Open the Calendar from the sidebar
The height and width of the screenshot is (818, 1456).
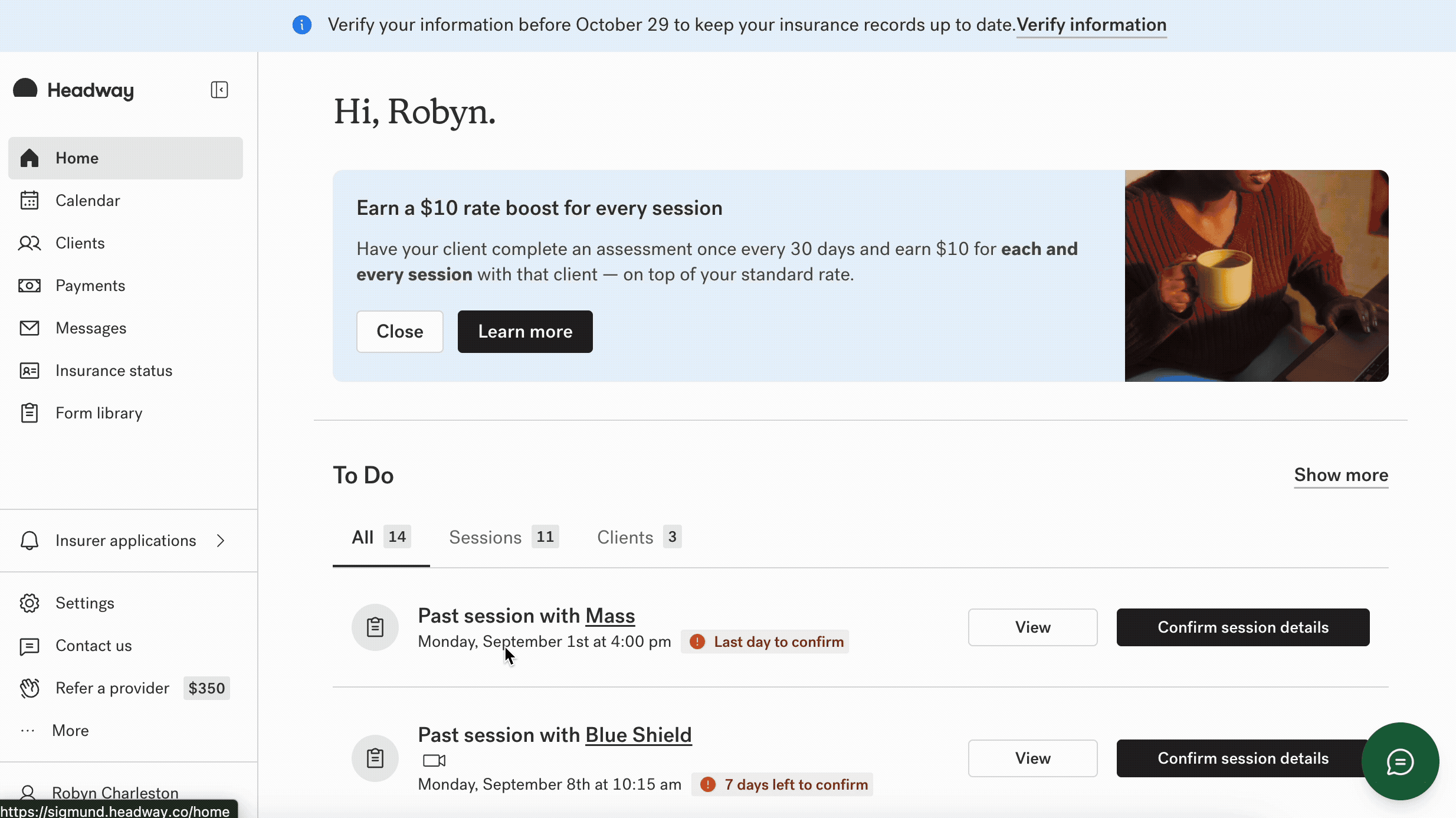(x=88, y=200)
